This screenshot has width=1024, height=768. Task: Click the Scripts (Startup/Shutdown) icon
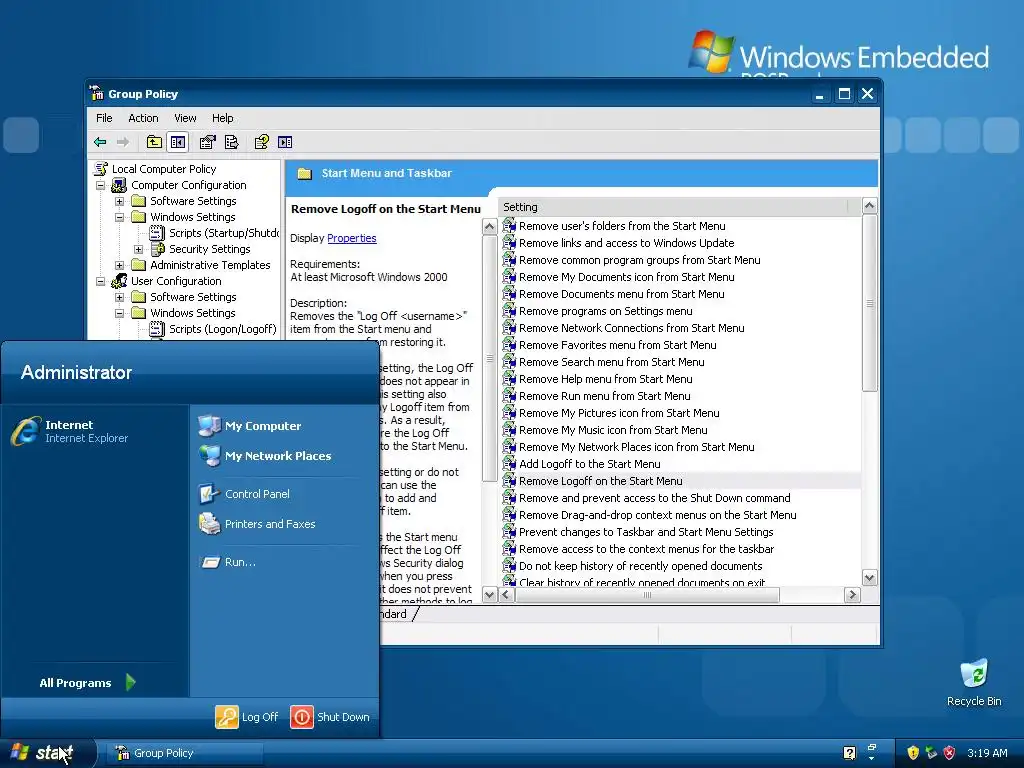point(157,233)
